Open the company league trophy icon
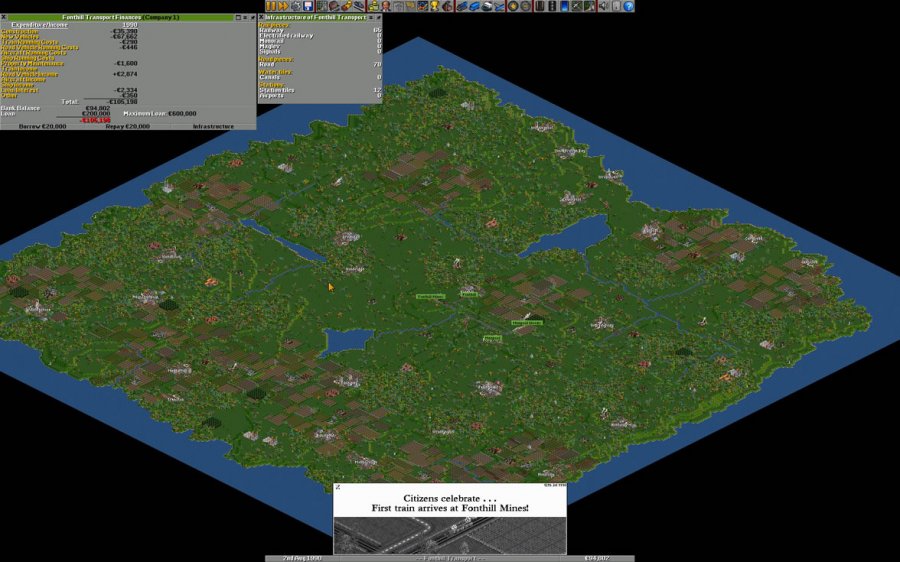Image resolution: width=900 pixels, height=562 pixels. [x=434, y=6]
